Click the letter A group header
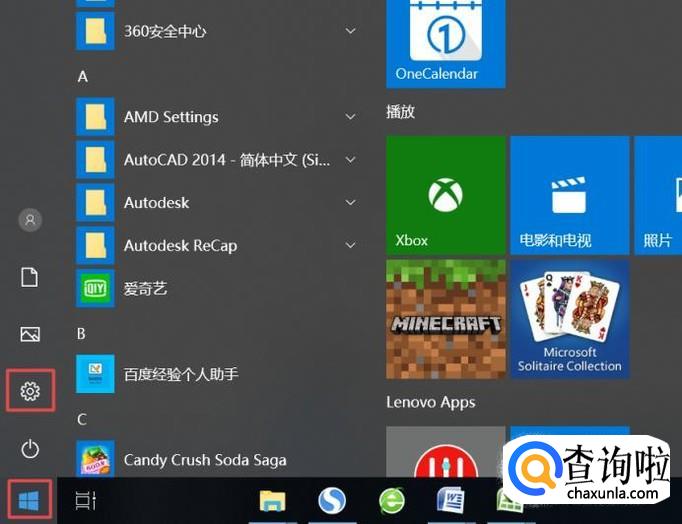 [x=82, y=76]
